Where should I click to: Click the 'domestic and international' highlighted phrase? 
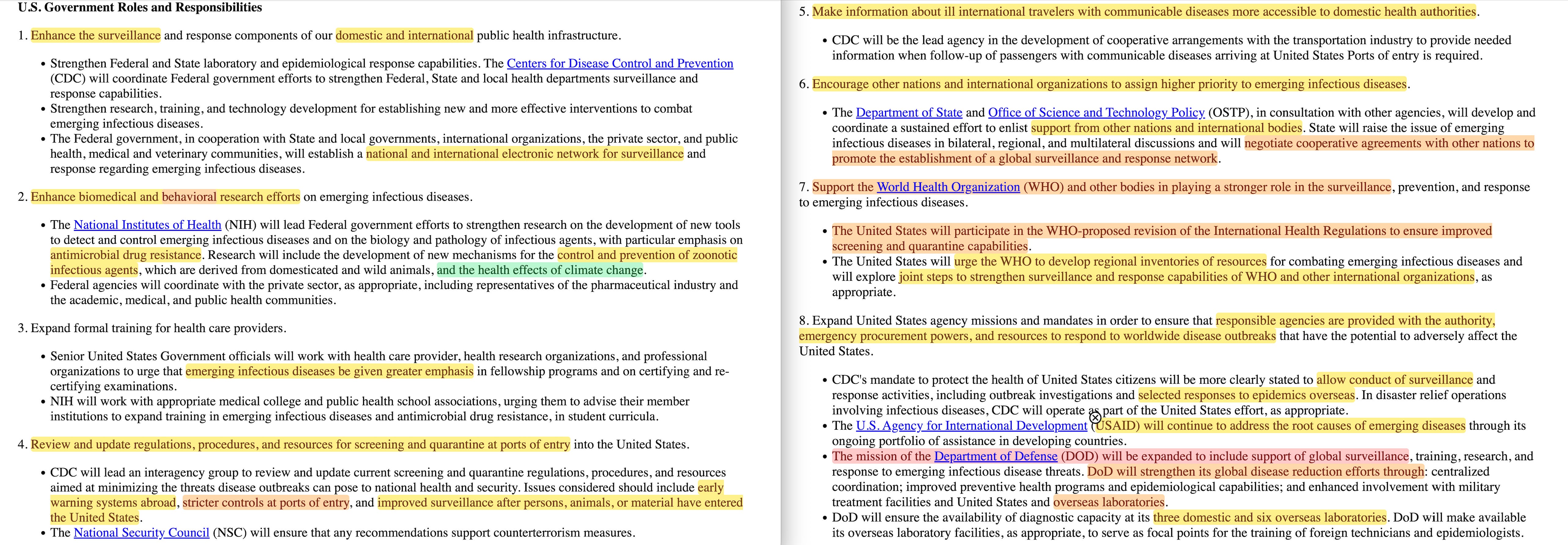tap(404, 35)
